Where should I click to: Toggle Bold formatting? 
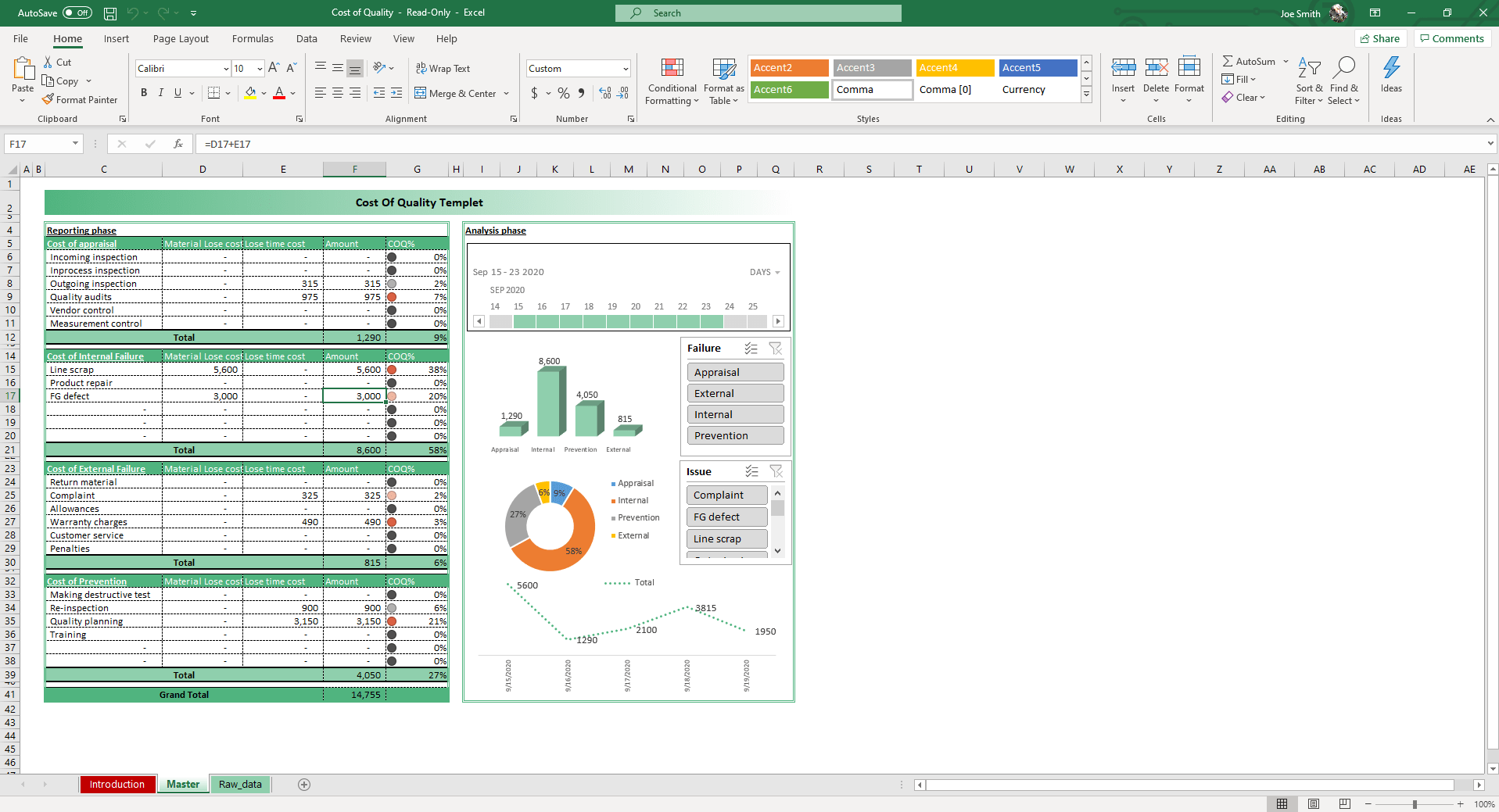[144, 93]
